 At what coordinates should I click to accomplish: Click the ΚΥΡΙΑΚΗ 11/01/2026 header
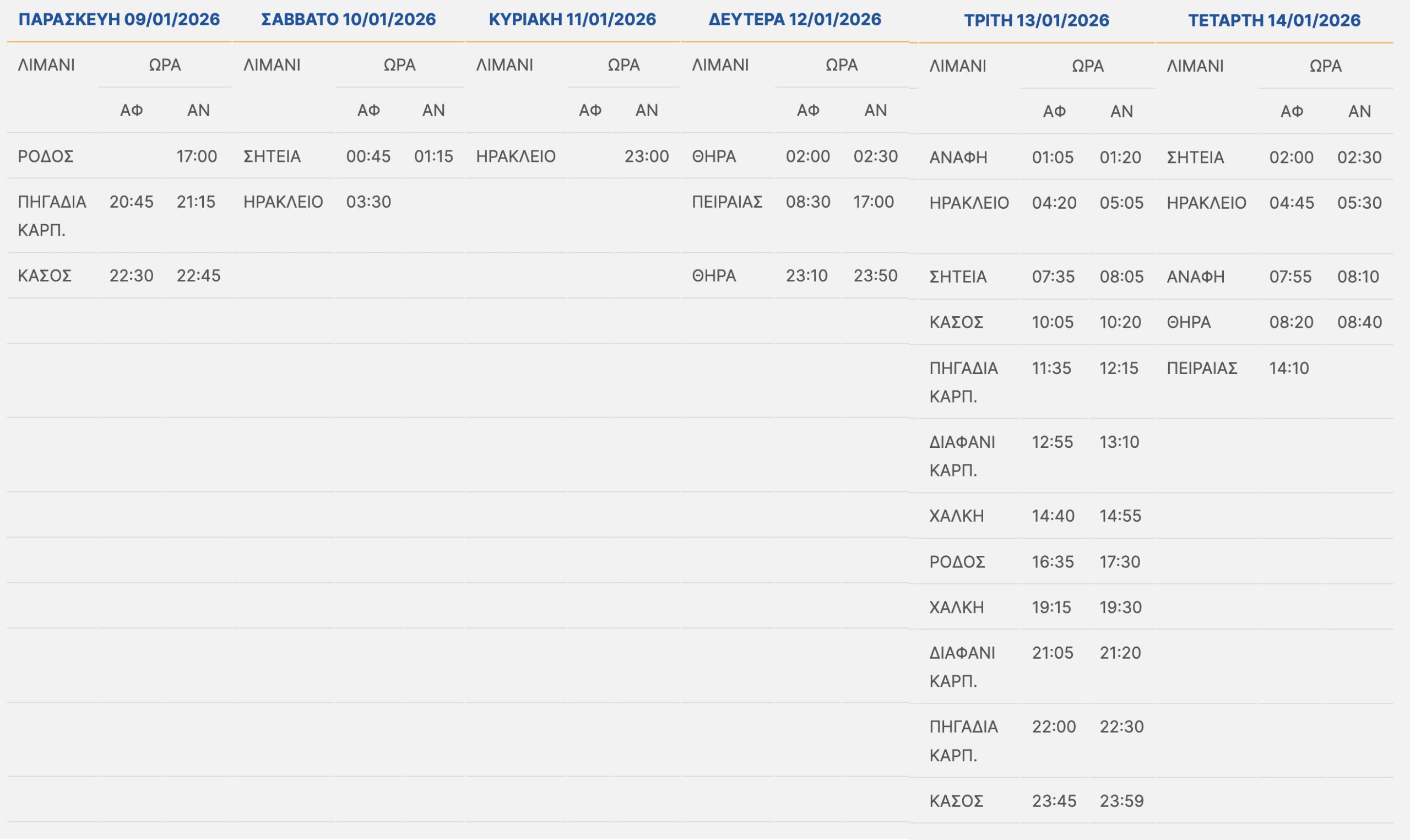pos(572,19)
